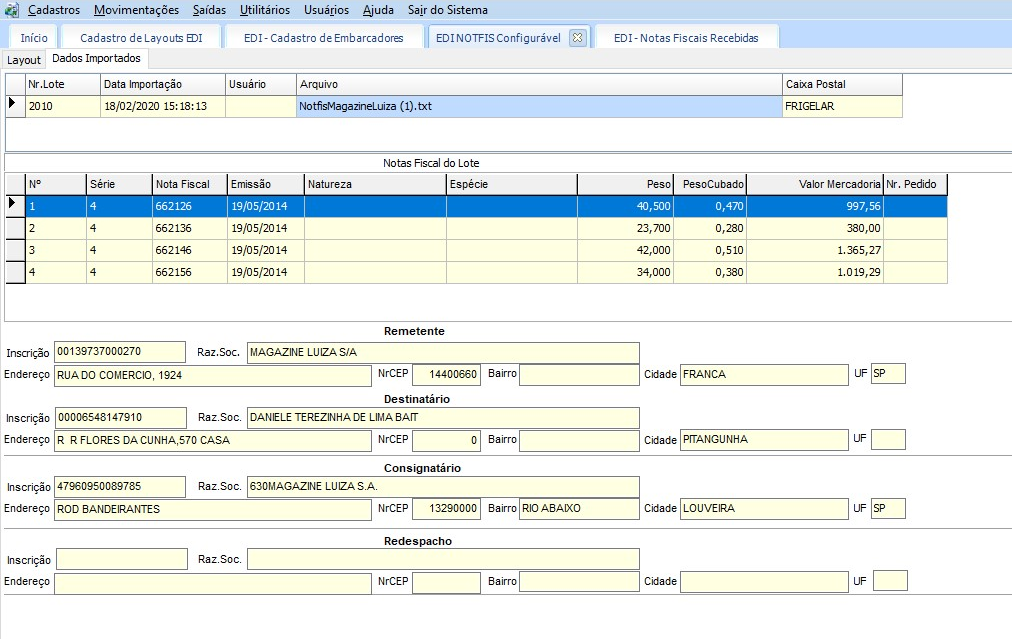Select nota fiscal row 662156
This screenshot has width=1012, height=639.
(190, 272)
